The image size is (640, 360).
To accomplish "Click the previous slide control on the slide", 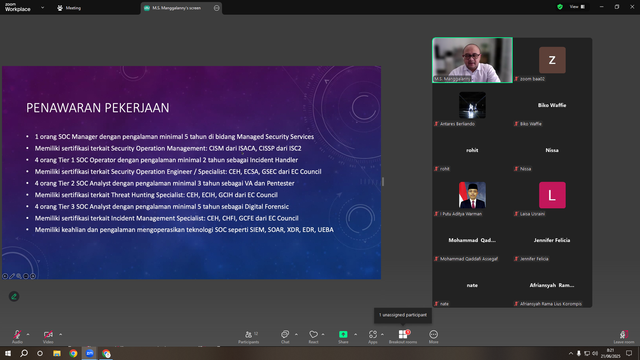I will [x=5, y=276].
